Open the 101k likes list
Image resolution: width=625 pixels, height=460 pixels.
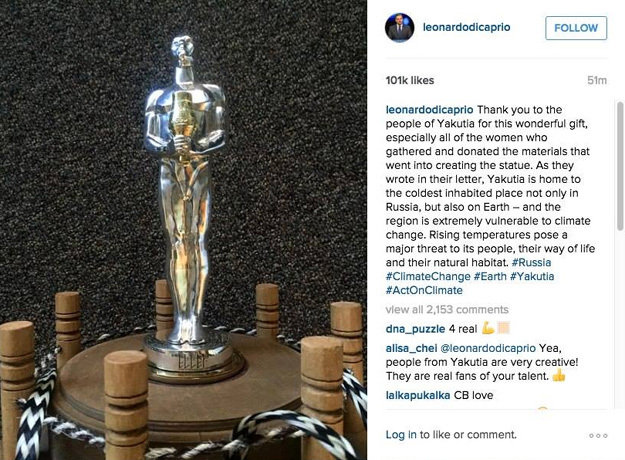[410, 81]
